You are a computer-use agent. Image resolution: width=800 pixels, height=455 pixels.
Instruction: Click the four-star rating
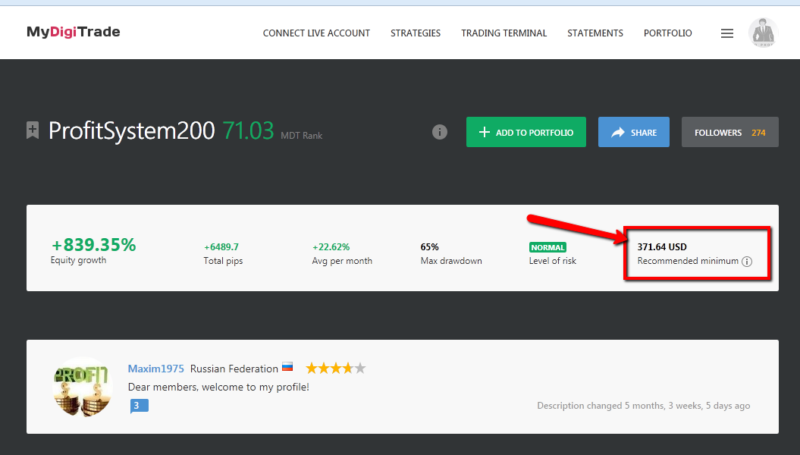(336, 368)
